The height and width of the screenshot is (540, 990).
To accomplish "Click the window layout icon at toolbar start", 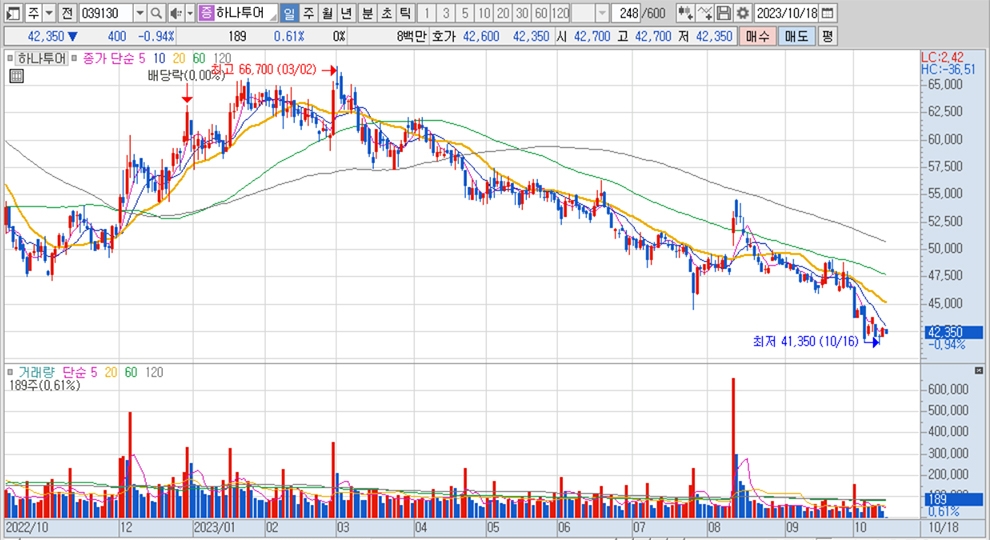I will (13, 13).
